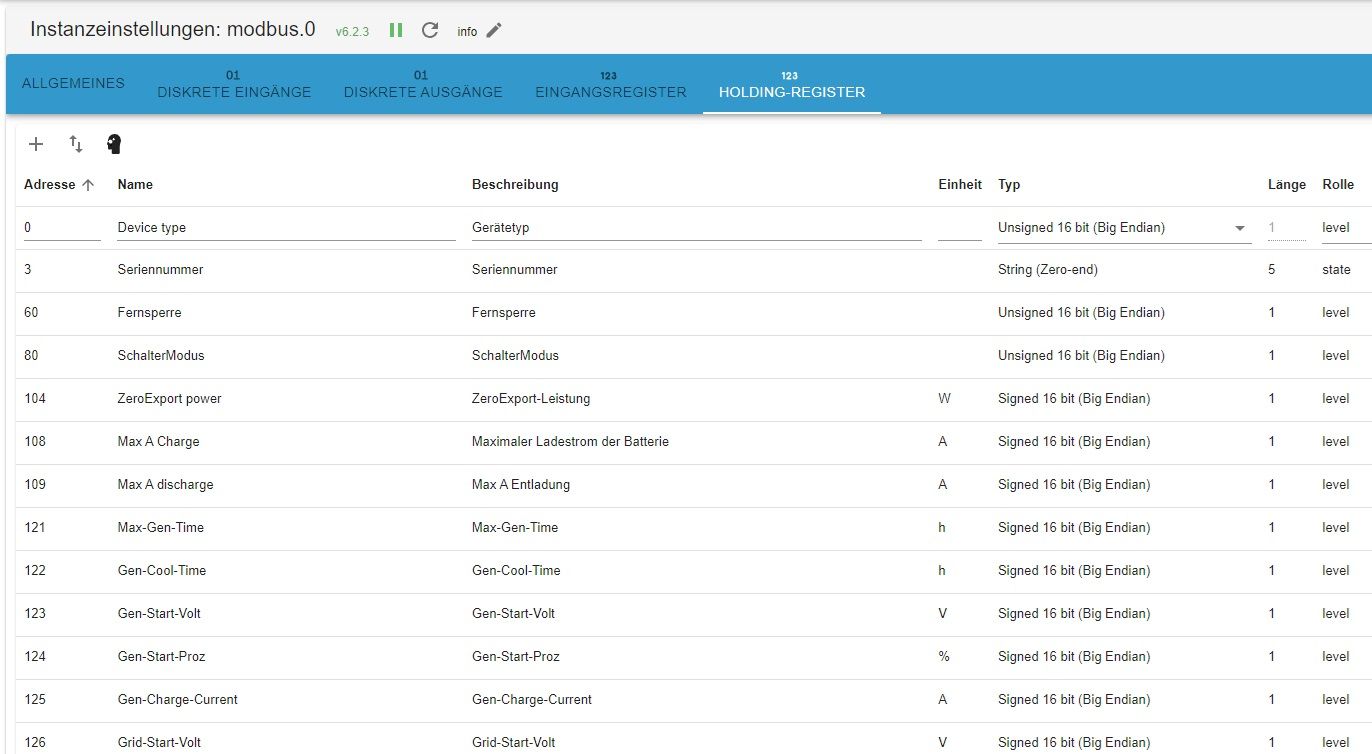This screenshot has height=754, width=1372.
Task: Select Max-Gen-Time name cell
Action: click(160, 528)
